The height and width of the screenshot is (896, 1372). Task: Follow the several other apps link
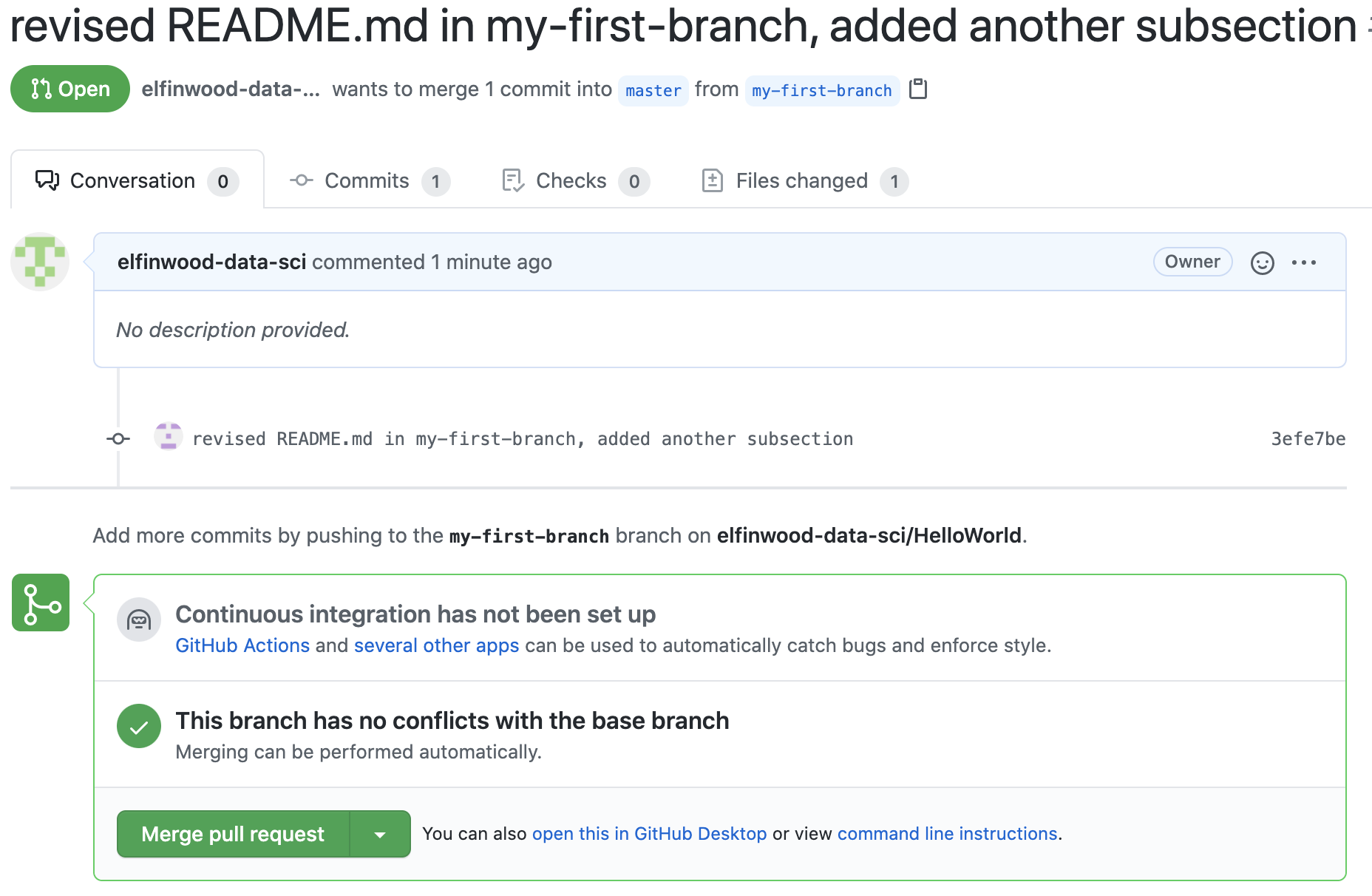pyautogui.click(x=436, y=645)
